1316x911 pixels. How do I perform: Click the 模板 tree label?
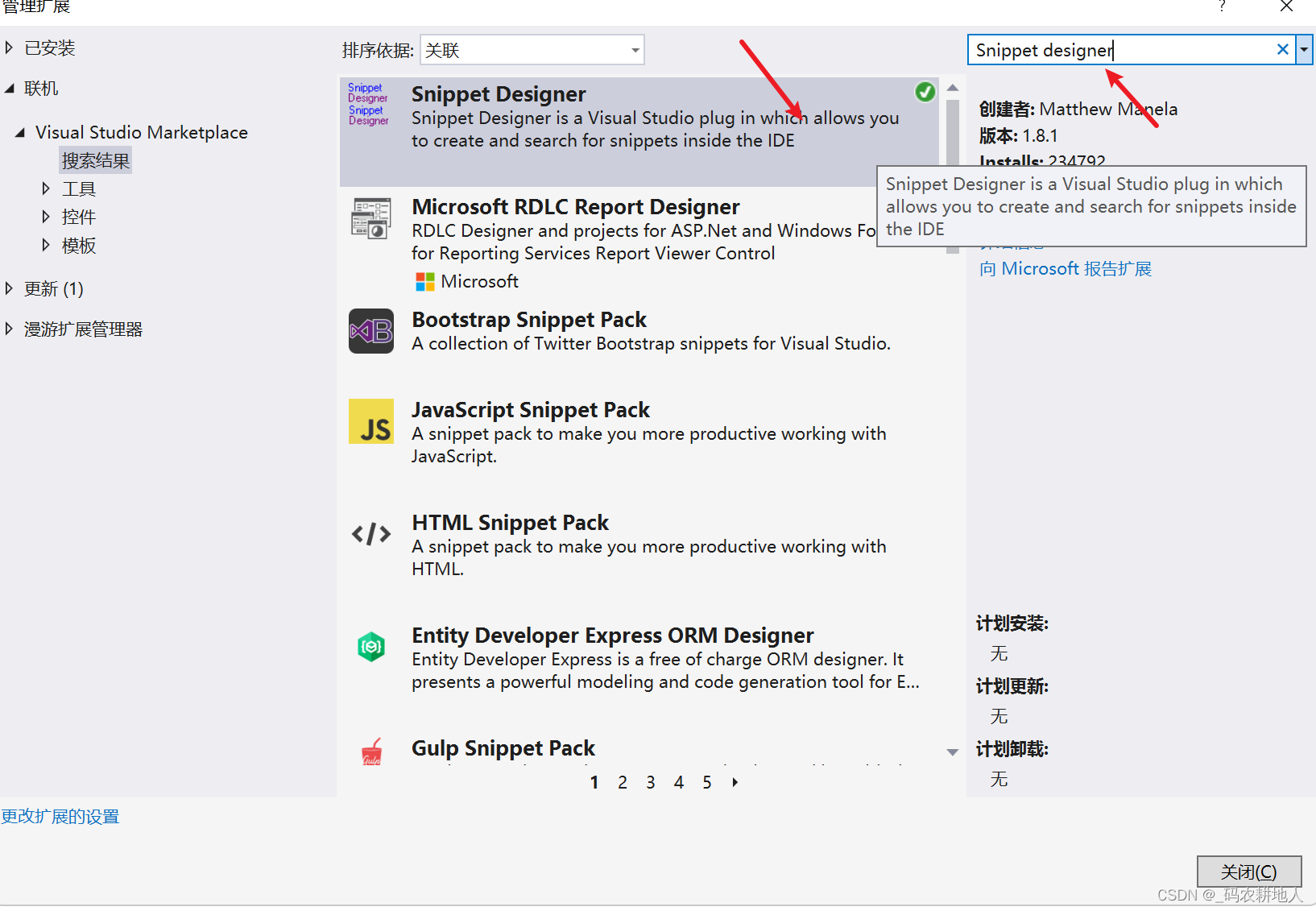pyautogui.click(x=79, y=246)
